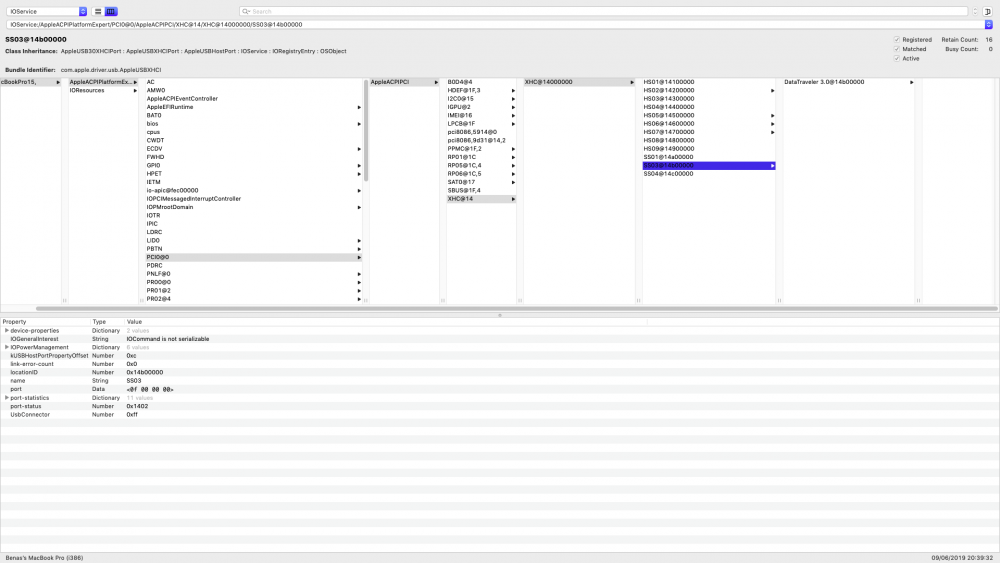The width and height of the screenshot is (1000, 563).
Task: Select the SBUS@1F,4 device entry
Action: 481,191
